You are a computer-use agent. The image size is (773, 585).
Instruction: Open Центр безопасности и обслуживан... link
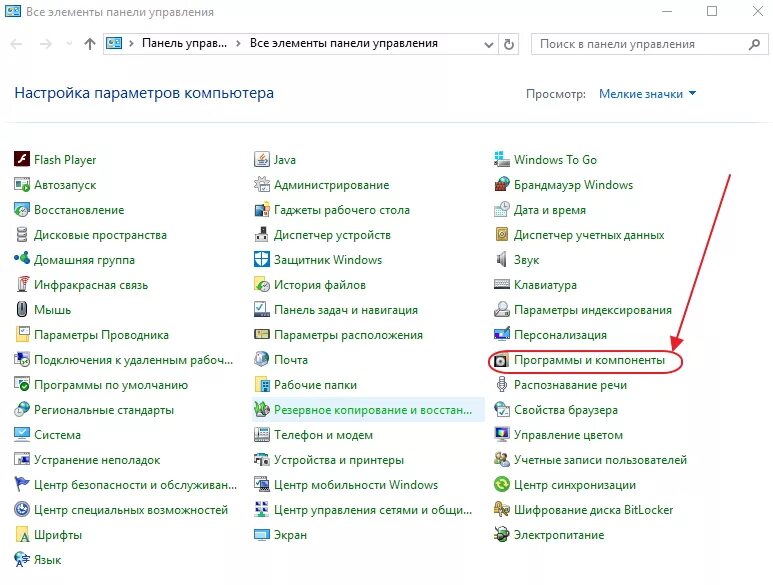[x=136, y=485]
